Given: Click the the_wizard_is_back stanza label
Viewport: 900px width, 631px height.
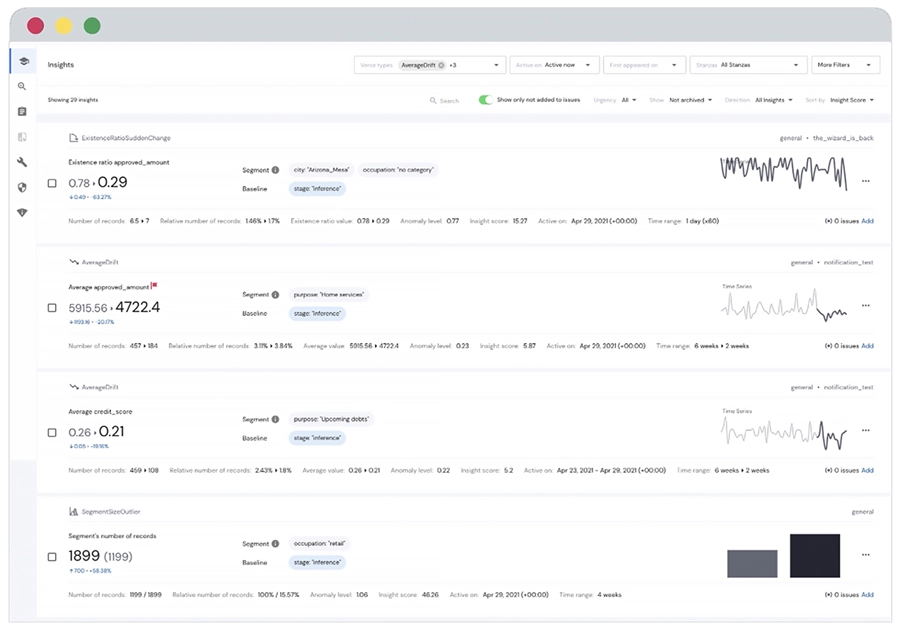Looking at the screenshot, I should [x=843, y=138].
